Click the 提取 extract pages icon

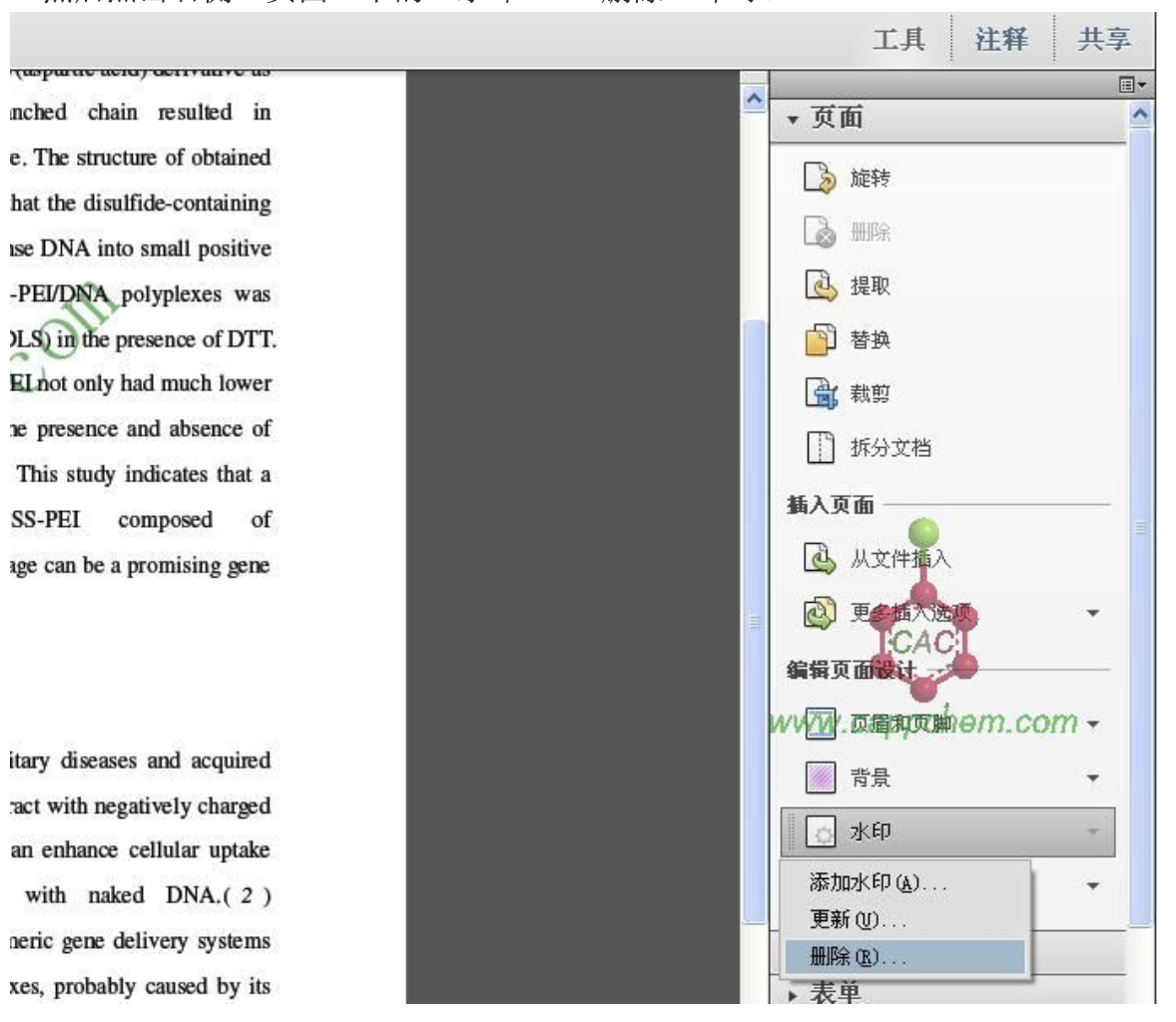pos(820,285)
